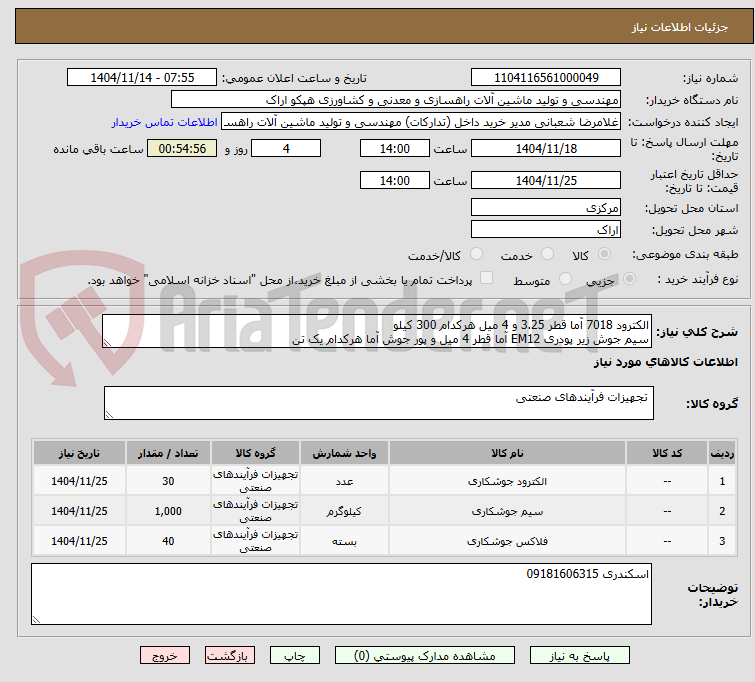
Task: Click the unit کیلوگرم cell
Action: tap(344, 511)
